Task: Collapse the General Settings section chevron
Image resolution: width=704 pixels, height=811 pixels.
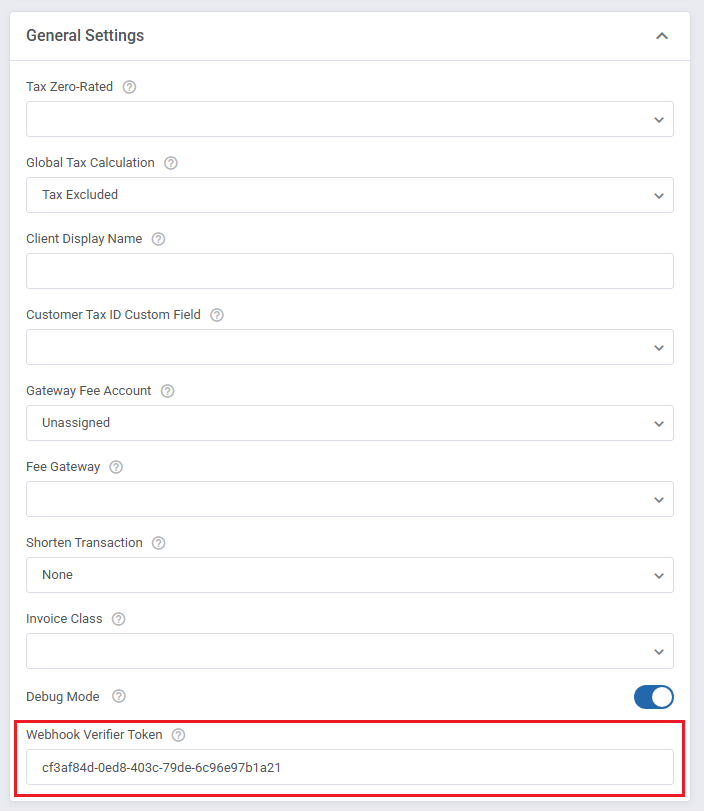Action: coord(662,36)
